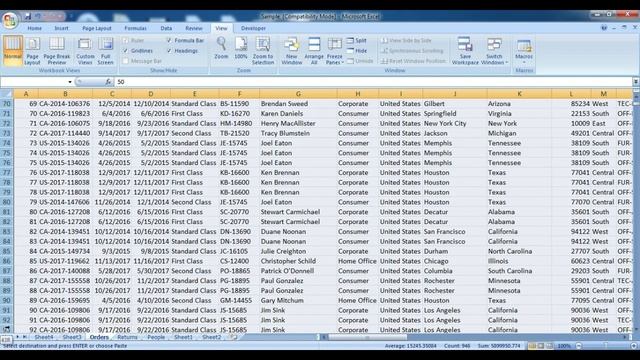Toggle the Formula Bar checkbox
Image resolution: width=640 pixels, height=360 pixels.
pyautogui.click(x=169, y=40)
